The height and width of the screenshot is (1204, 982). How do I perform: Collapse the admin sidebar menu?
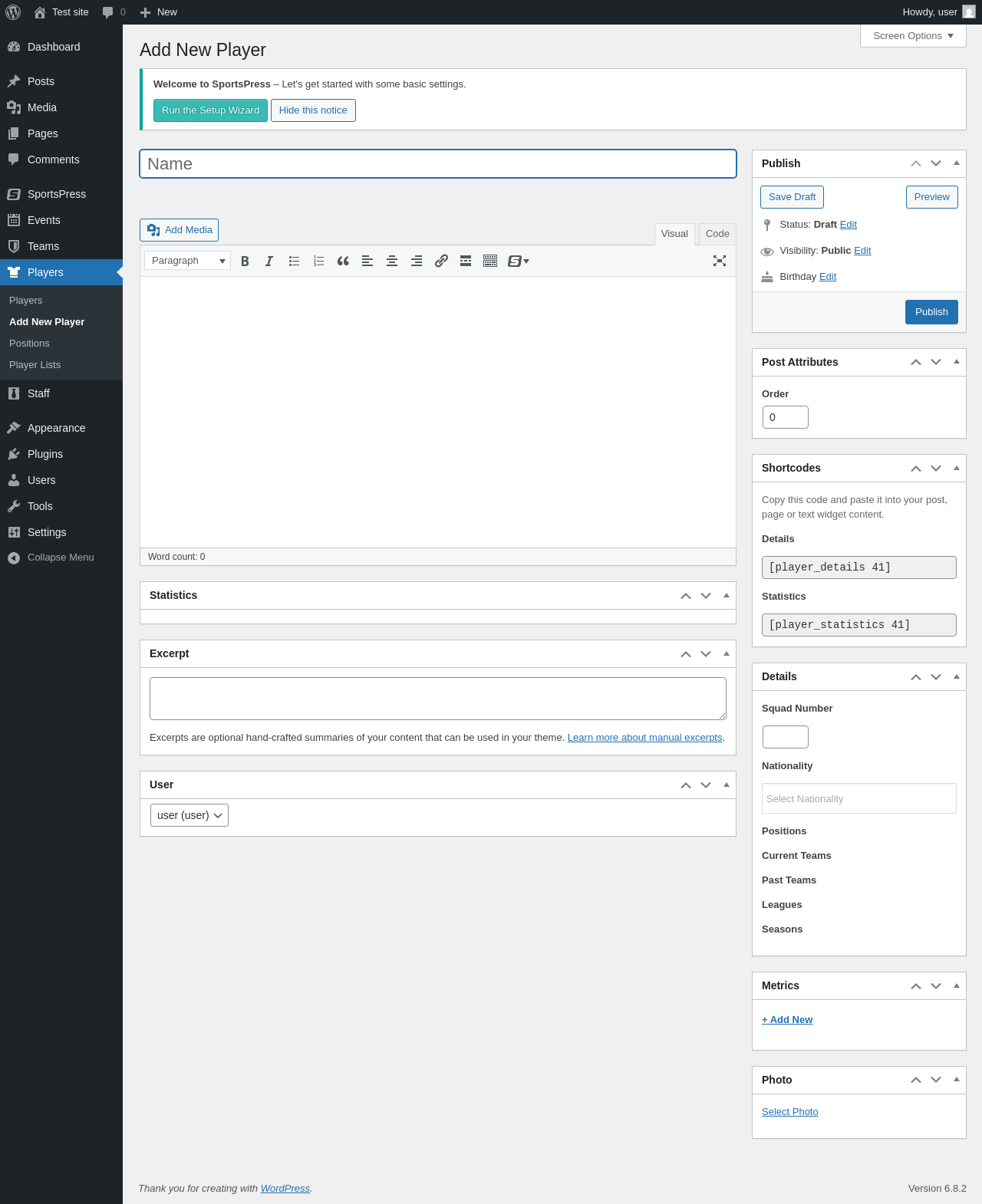[61, 558]
